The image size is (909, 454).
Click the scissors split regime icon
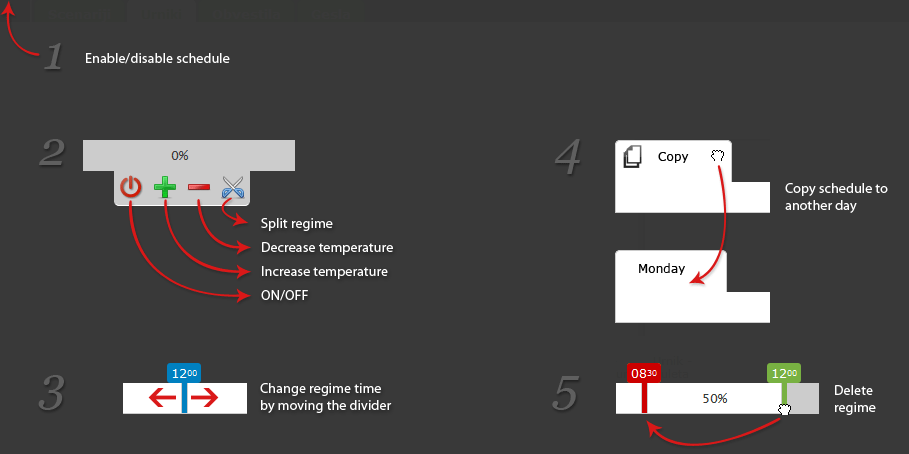pos(232,188)
